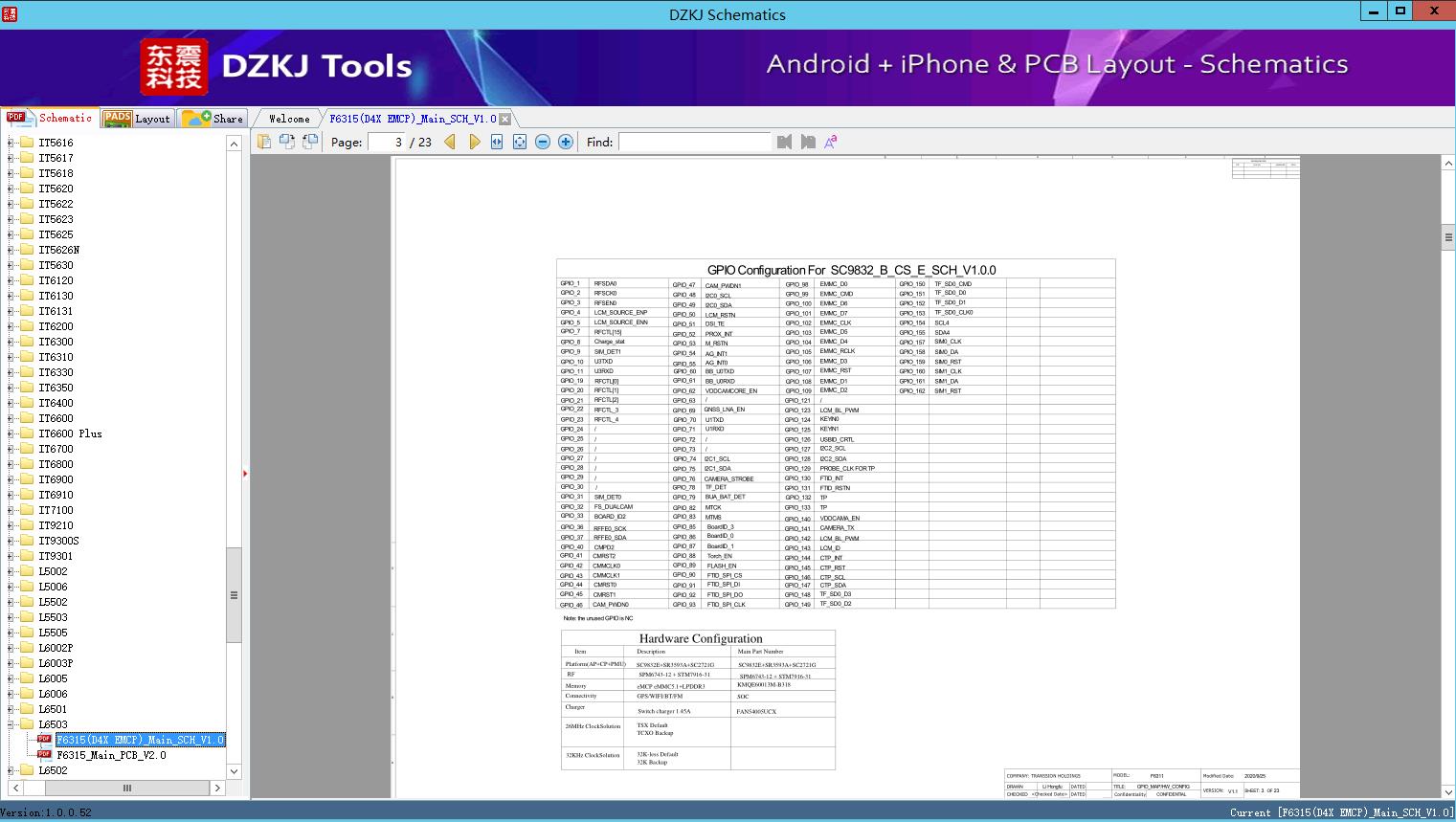The height and width of the screenshot is (822, 1456).
Task: Click PDF icon beside F6315_Main_PCB_V2.0
Action: (44, 755)
